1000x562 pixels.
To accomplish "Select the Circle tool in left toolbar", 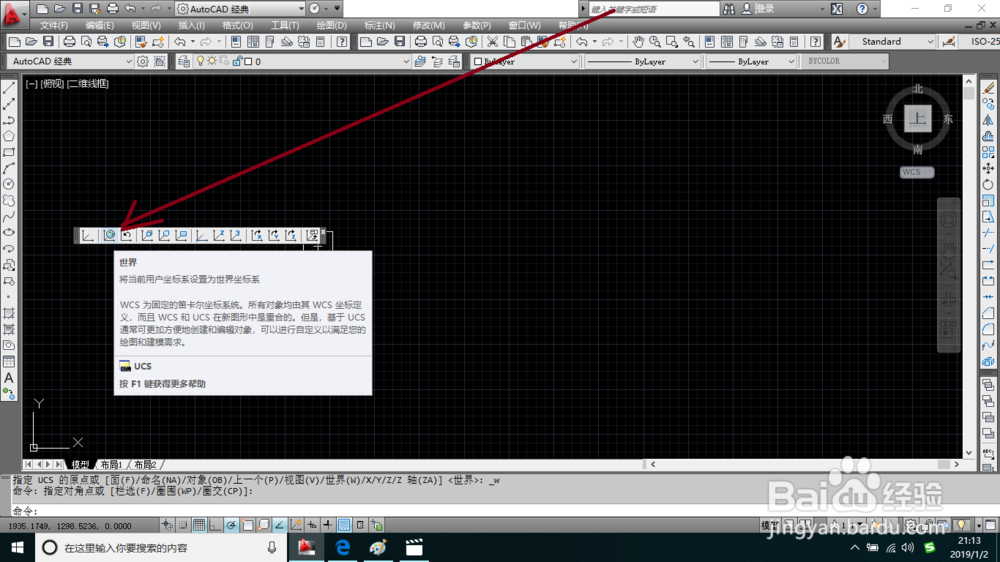I will [9, 184].
